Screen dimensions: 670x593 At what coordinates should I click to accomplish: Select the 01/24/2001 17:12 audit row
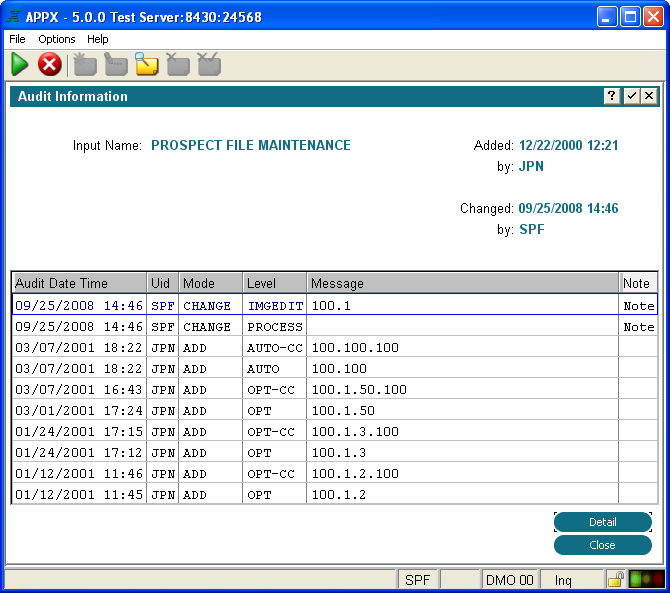point(335,452)
